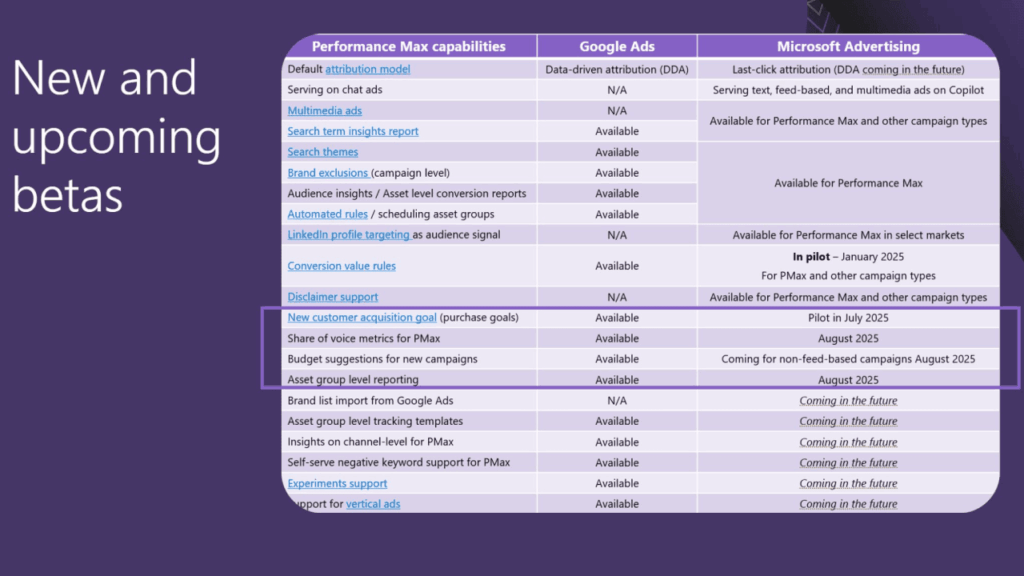Select Audience insights / Asset level conversion reports
The width and height of the screenshot is (1024, 576).
[x=407, y=193]
